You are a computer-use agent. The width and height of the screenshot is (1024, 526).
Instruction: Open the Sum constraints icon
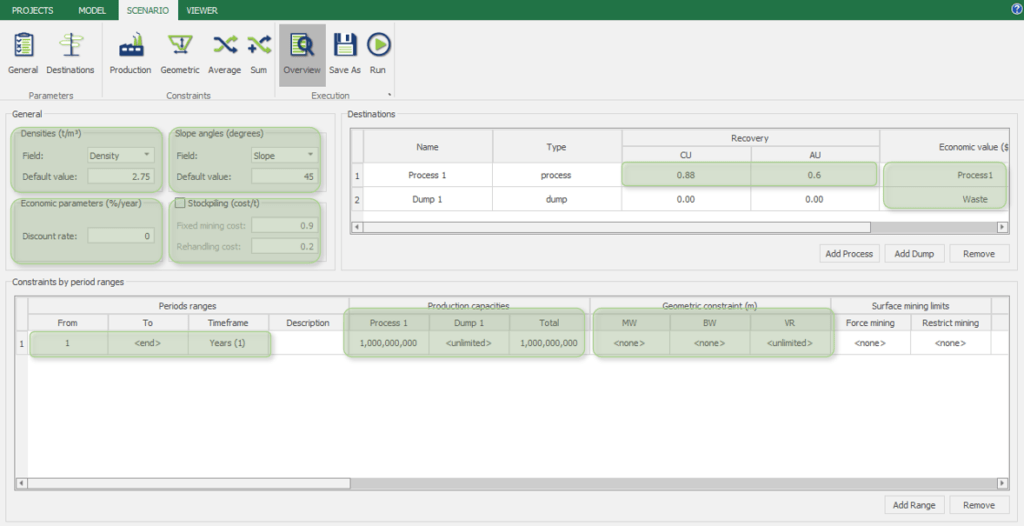coord(259,52)
